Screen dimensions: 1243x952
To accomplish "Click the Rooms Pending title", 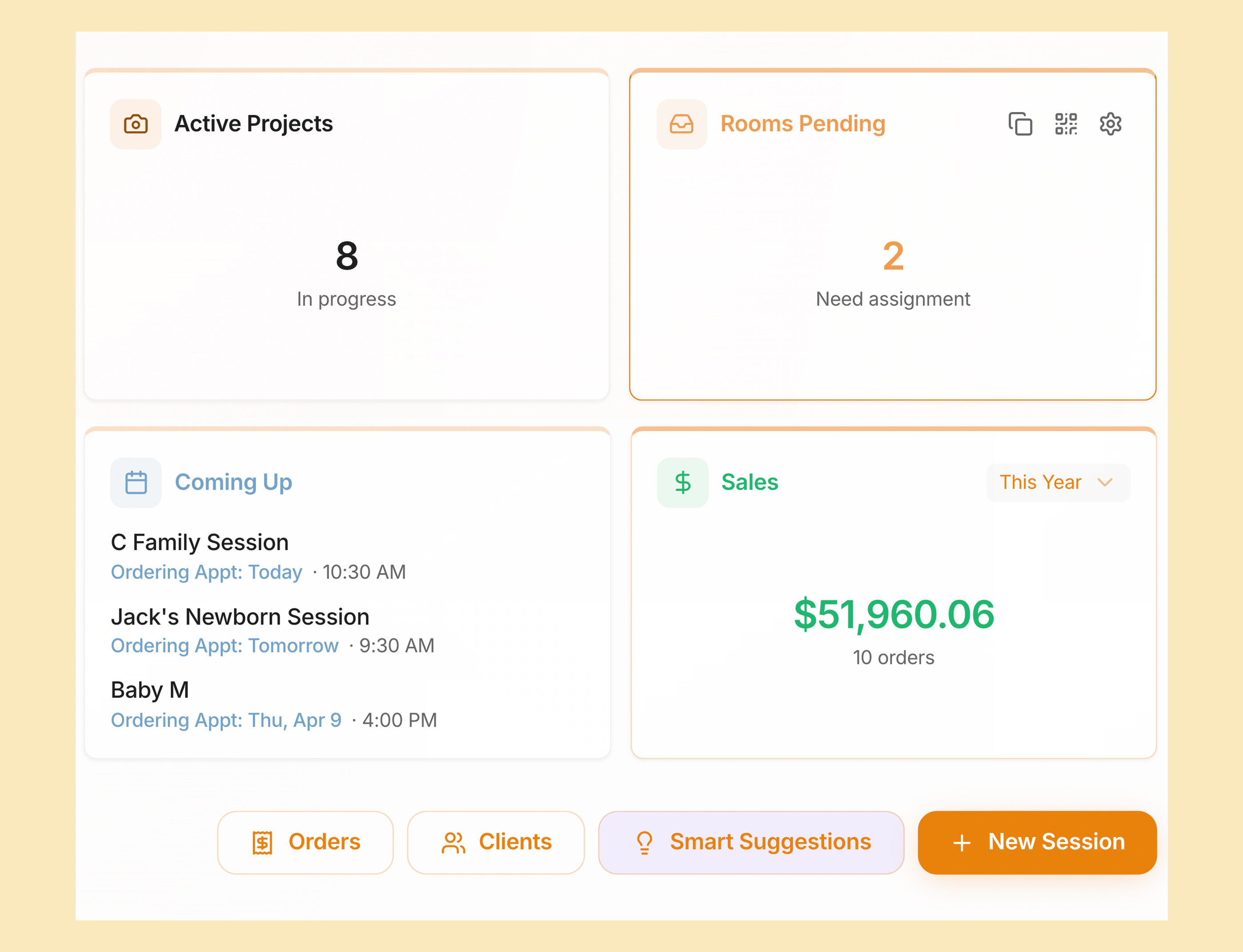I will [x=802, y=124].
